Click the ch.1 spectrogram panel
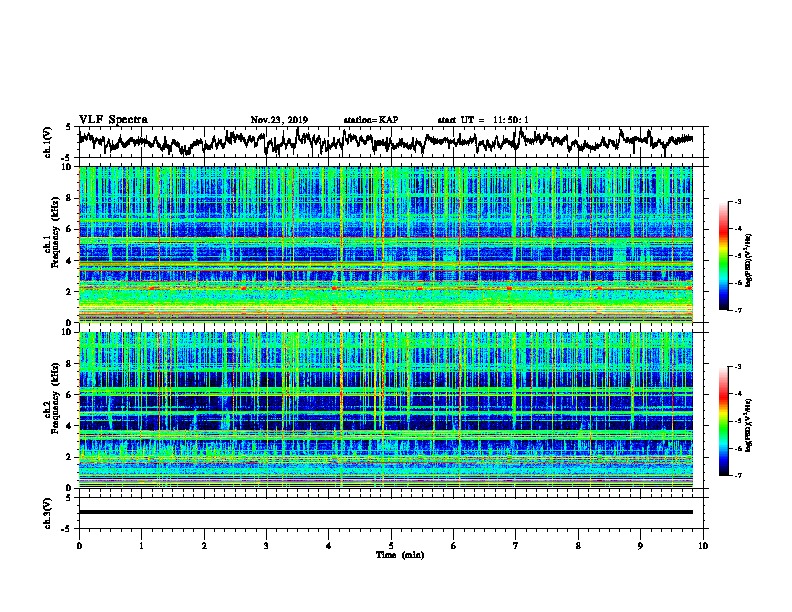 click(386, 244)
